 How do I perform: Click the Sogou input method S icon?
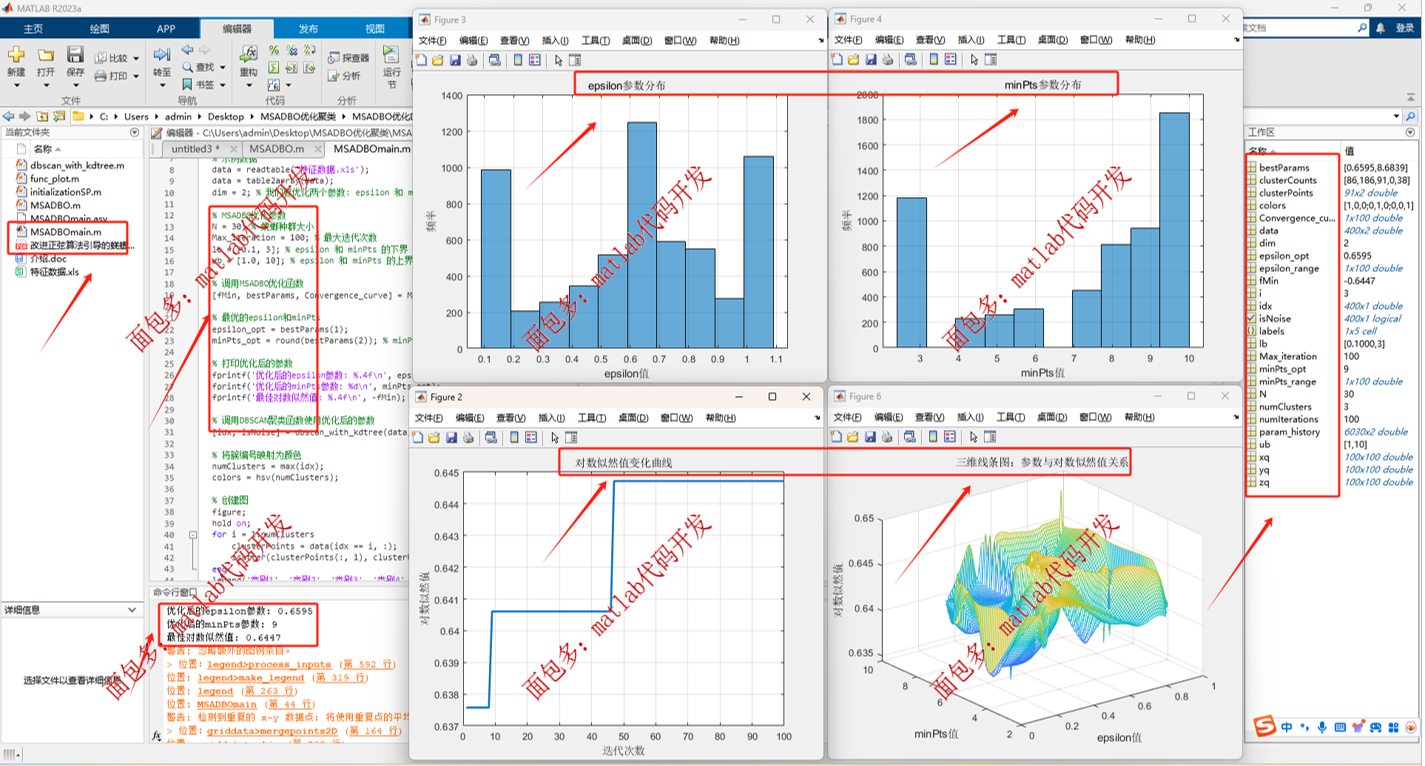click(x=1264, y=726)
